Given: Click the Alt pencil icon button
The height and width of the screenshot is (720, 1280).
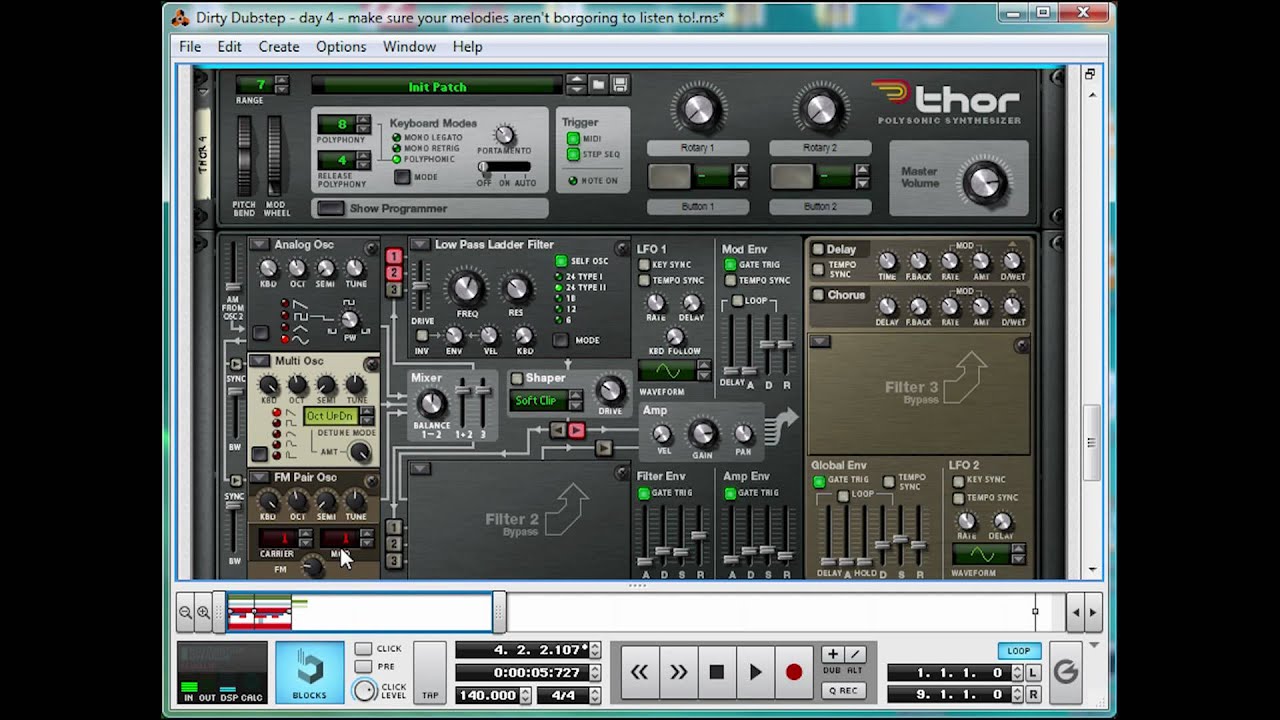Looking at the screenshot, I should [855, 654].
